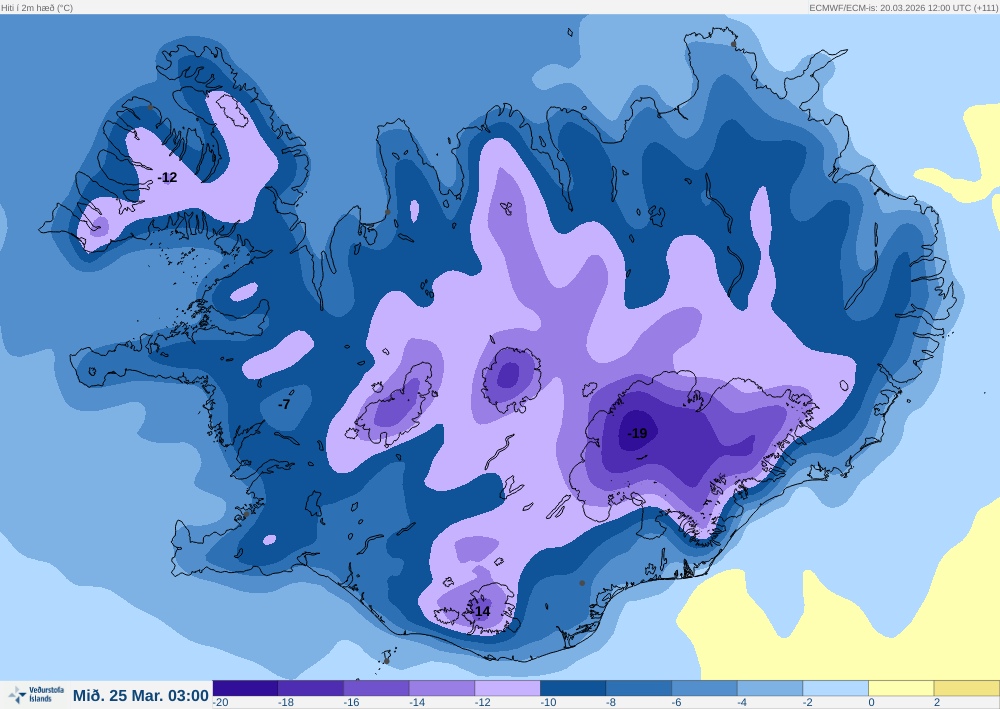Click the 2 legend scale value
1000x709 pixels.
937,703
